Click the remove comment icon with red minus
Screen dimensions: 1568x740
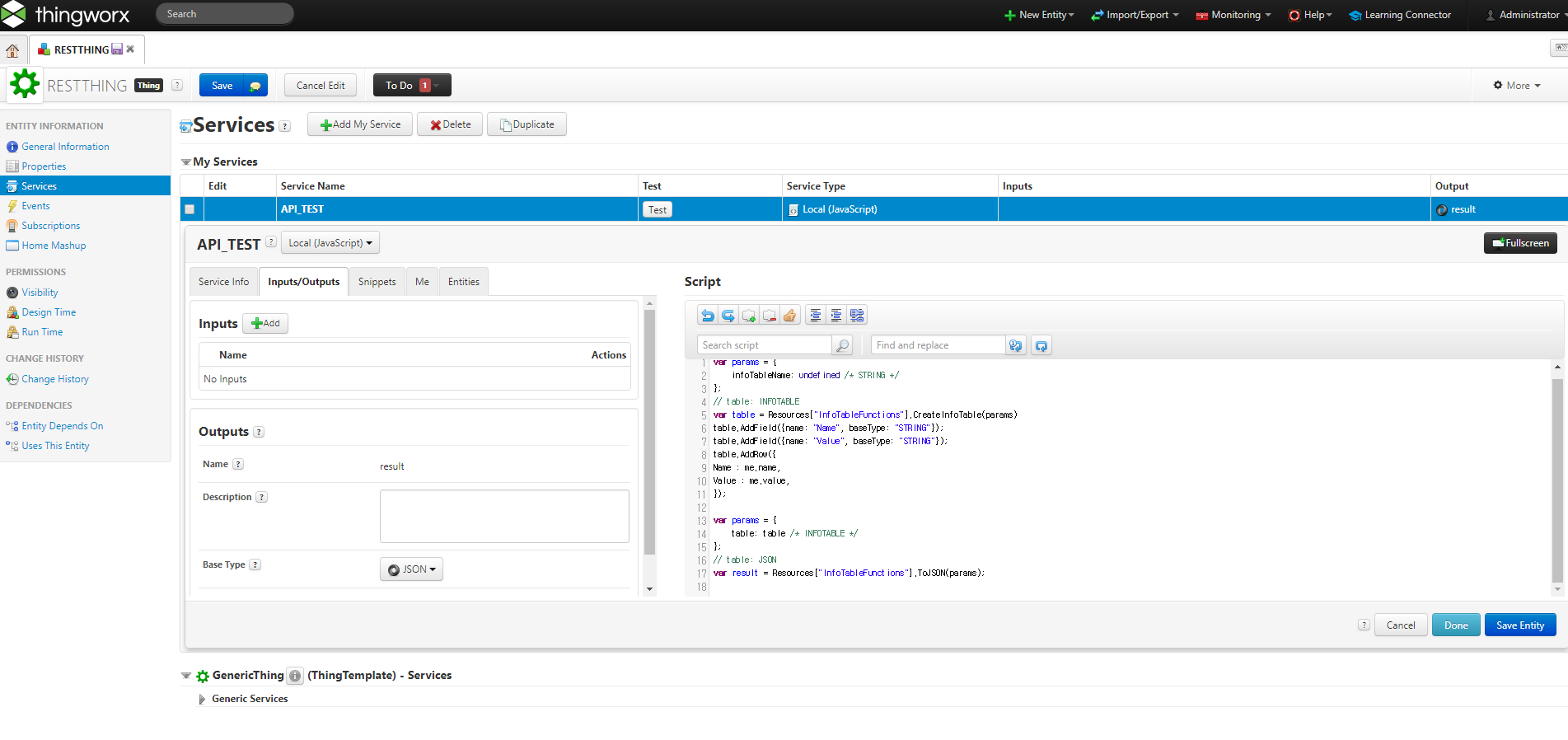769,316
